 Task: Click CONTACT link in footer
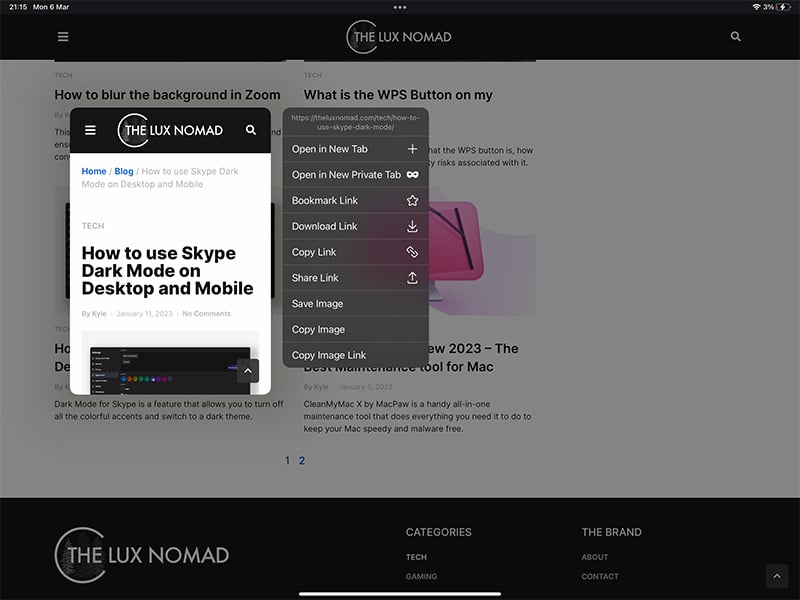coord(600,577)
